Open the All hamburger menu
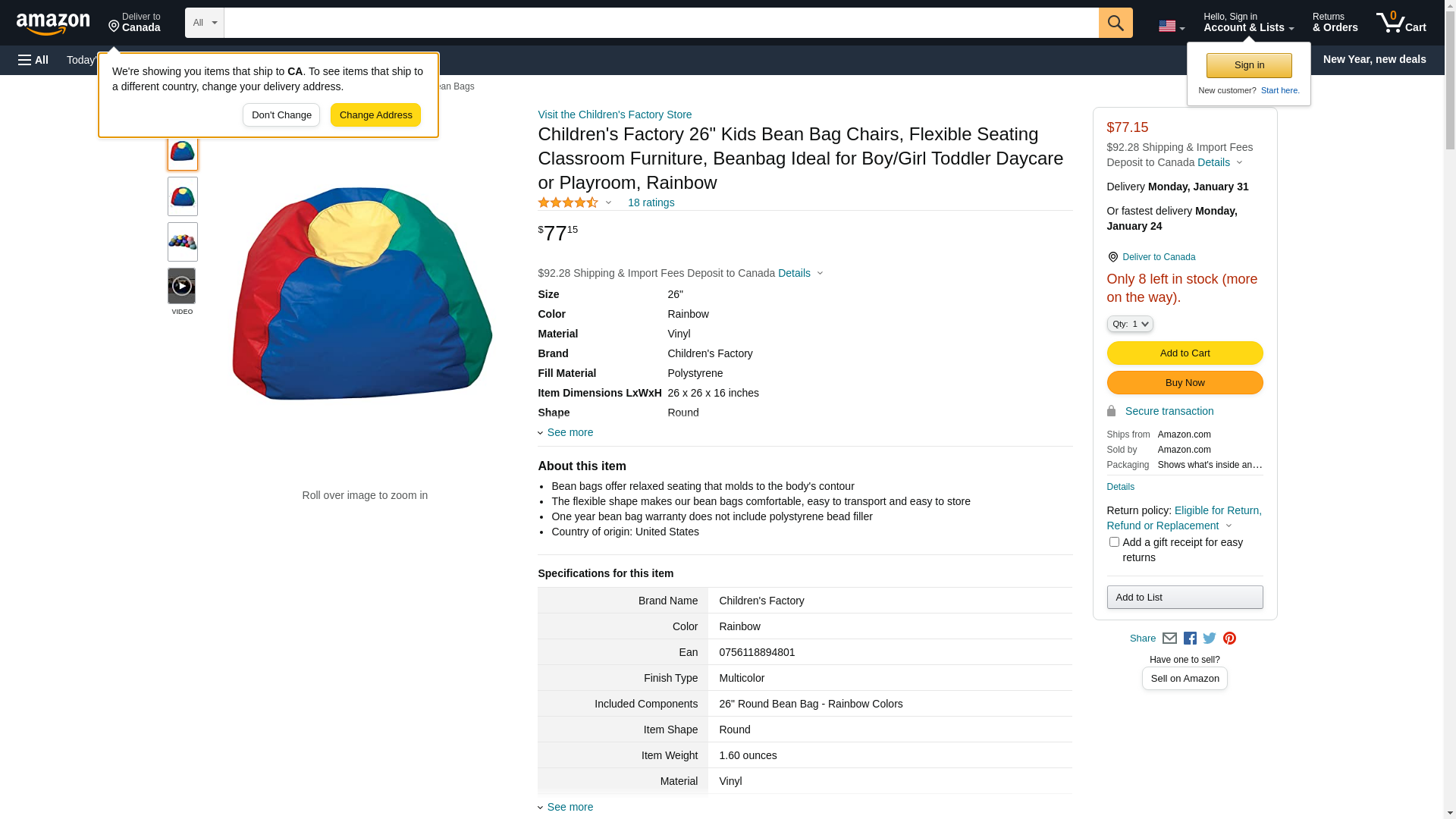This screenshot has width=1456, height=819. (33, 60)
